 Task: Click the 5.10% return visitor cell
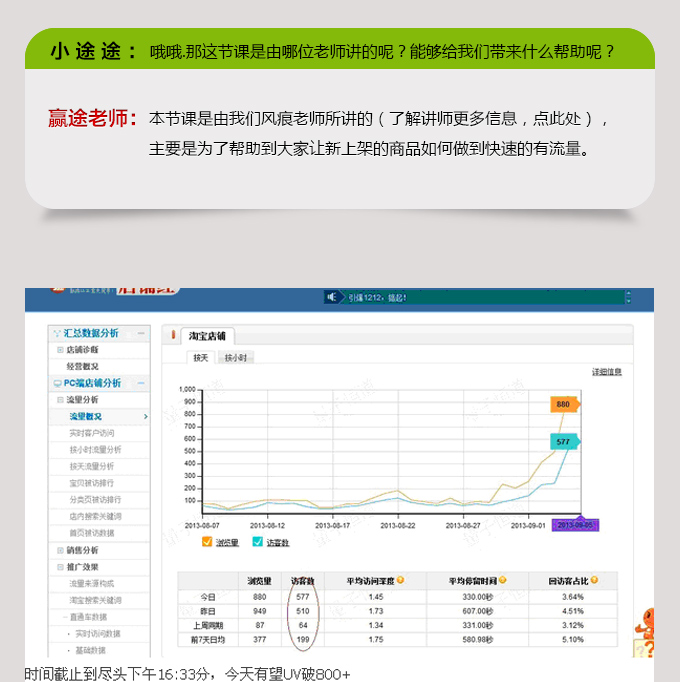point(573,640)
